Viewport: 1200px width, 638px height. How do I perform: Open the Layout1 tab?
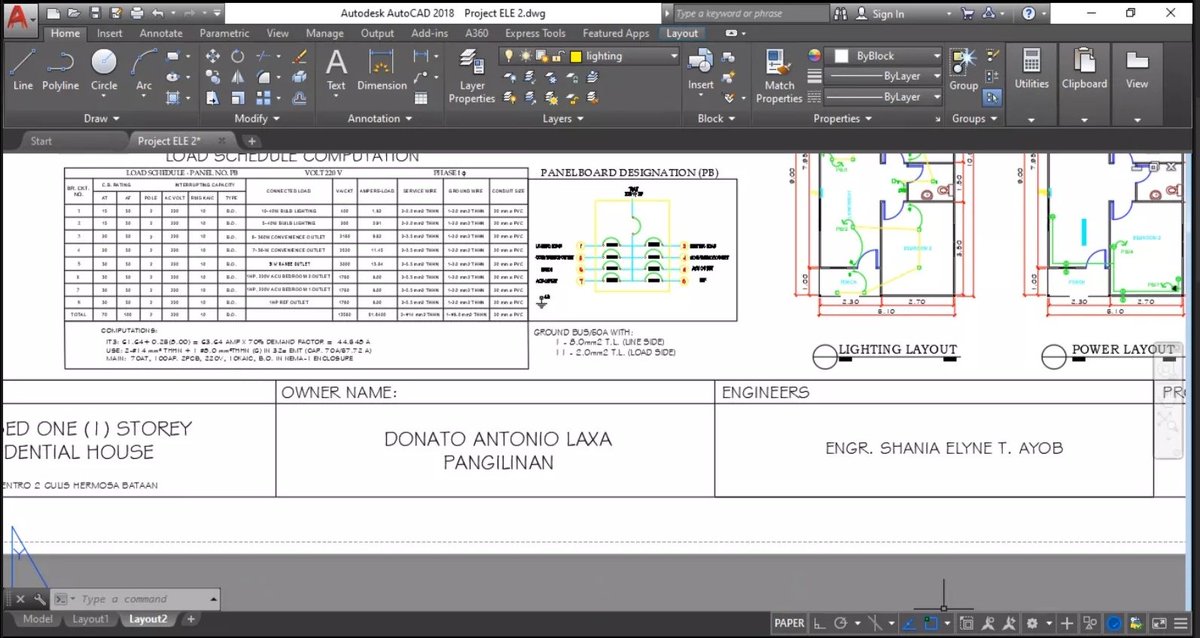90,619
